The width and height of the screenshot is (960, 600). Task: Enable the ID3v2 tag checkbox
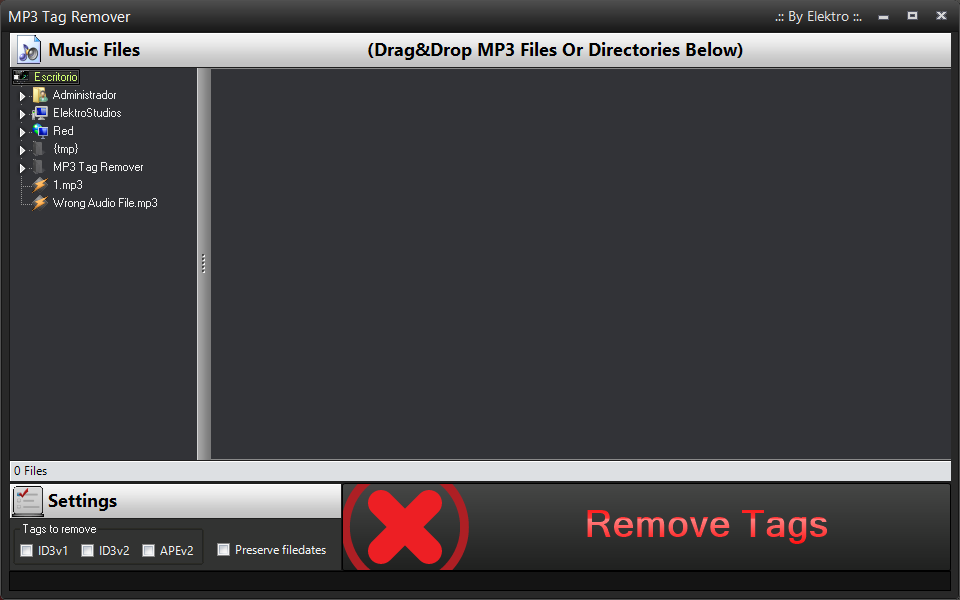[x=88, y=550]
